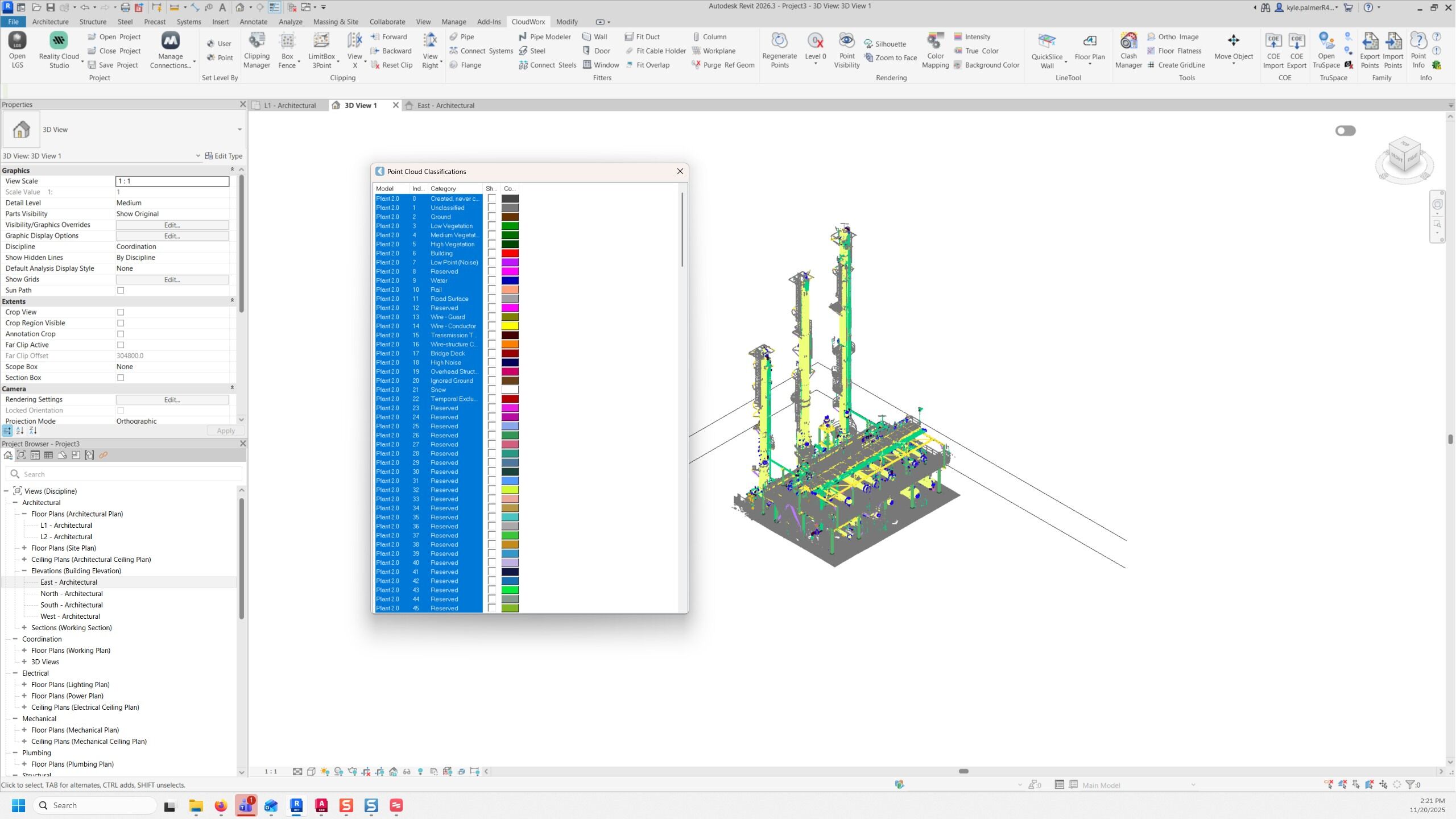Screen dimensions: 1456x819
Task: Click the red Building color swatch
Action: [510, 254]
